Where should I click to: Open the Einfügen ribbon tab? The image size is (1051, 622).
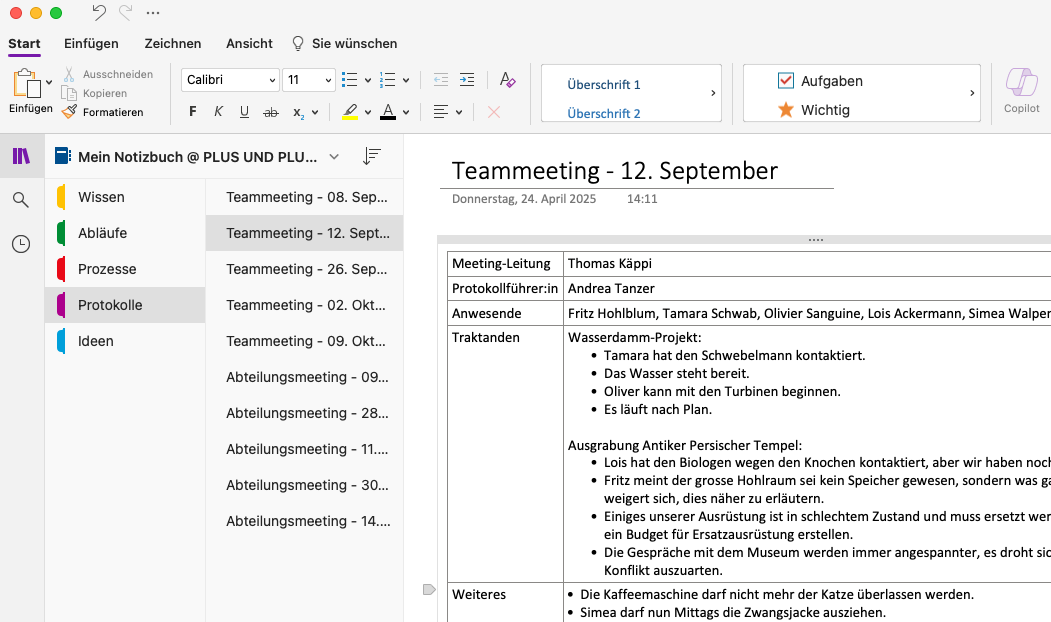pos(91,44)
